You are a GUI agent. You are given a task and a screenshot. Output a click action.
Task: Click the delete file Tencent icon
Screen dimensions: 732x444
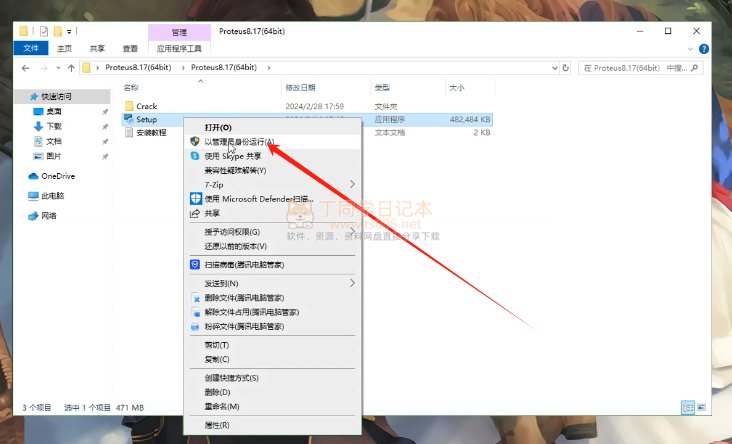(196, 298)
